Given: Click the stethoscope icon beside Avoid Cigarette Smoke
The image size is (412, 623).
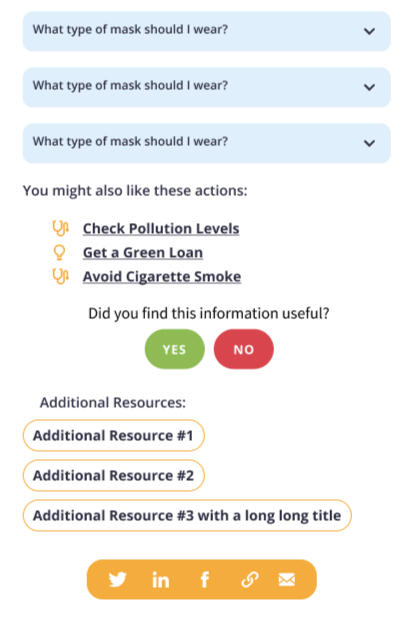Looking at the screenshot, I should pyautogui.click(x=60, y=277).
